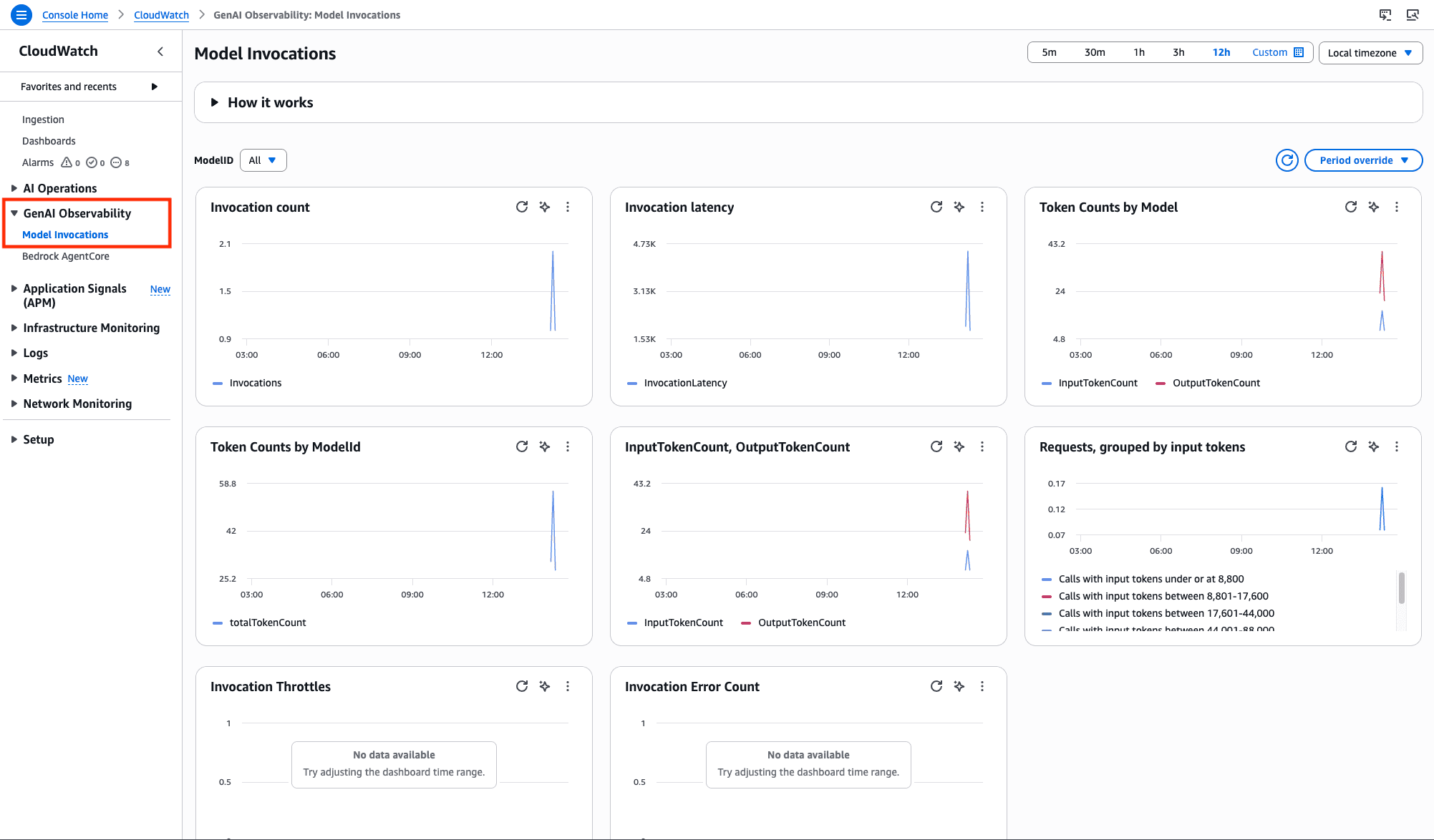
Task: Refresh all widgets with the circular refresh icon
Action: click(x=1287, y=160)
